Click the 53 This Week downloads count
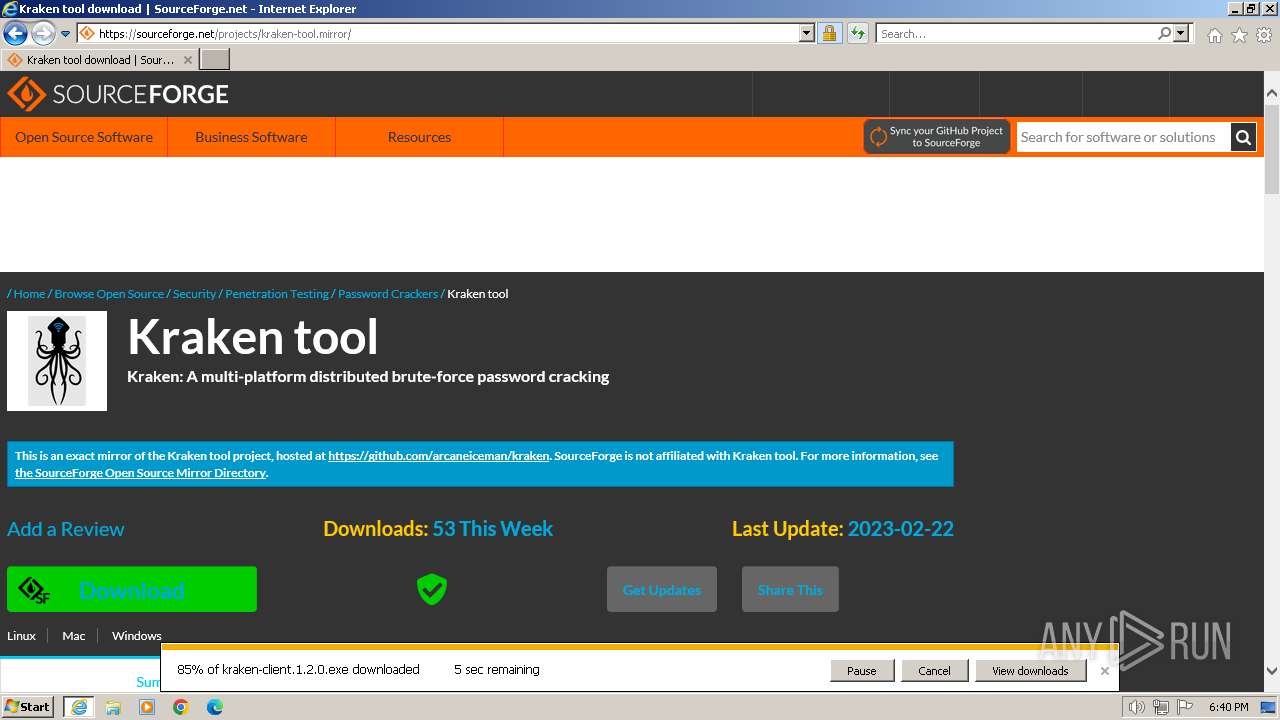Screen dimensions: 1280x720 click(x=493, y=529)
